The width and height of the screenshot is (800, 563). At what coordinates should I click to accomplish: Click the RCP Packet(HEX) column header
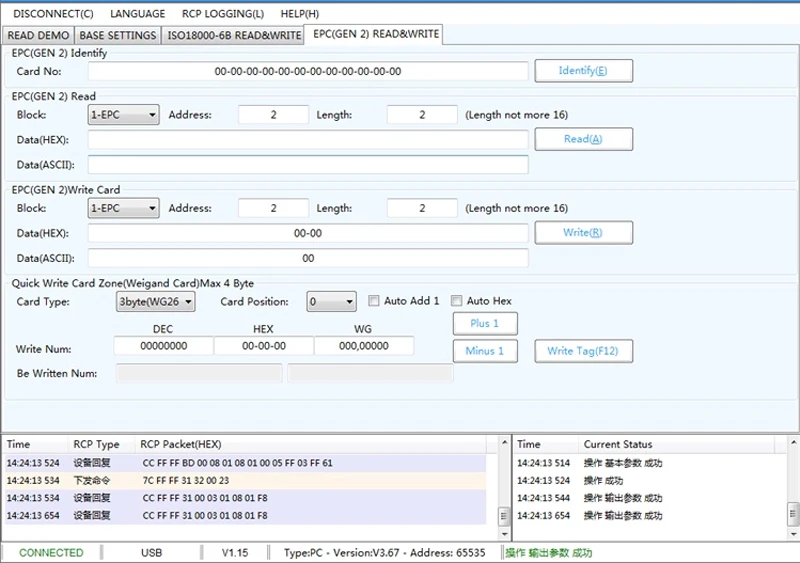[310, 445]
